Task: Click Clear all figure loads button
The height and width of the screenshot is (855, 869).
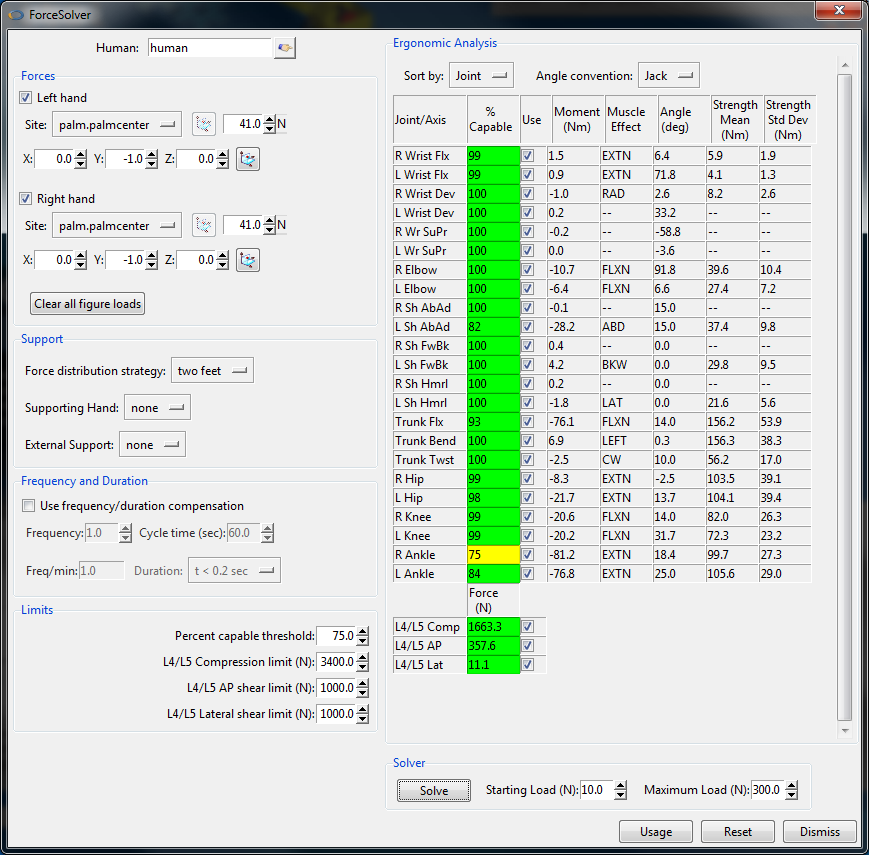Action: point(88,304)
